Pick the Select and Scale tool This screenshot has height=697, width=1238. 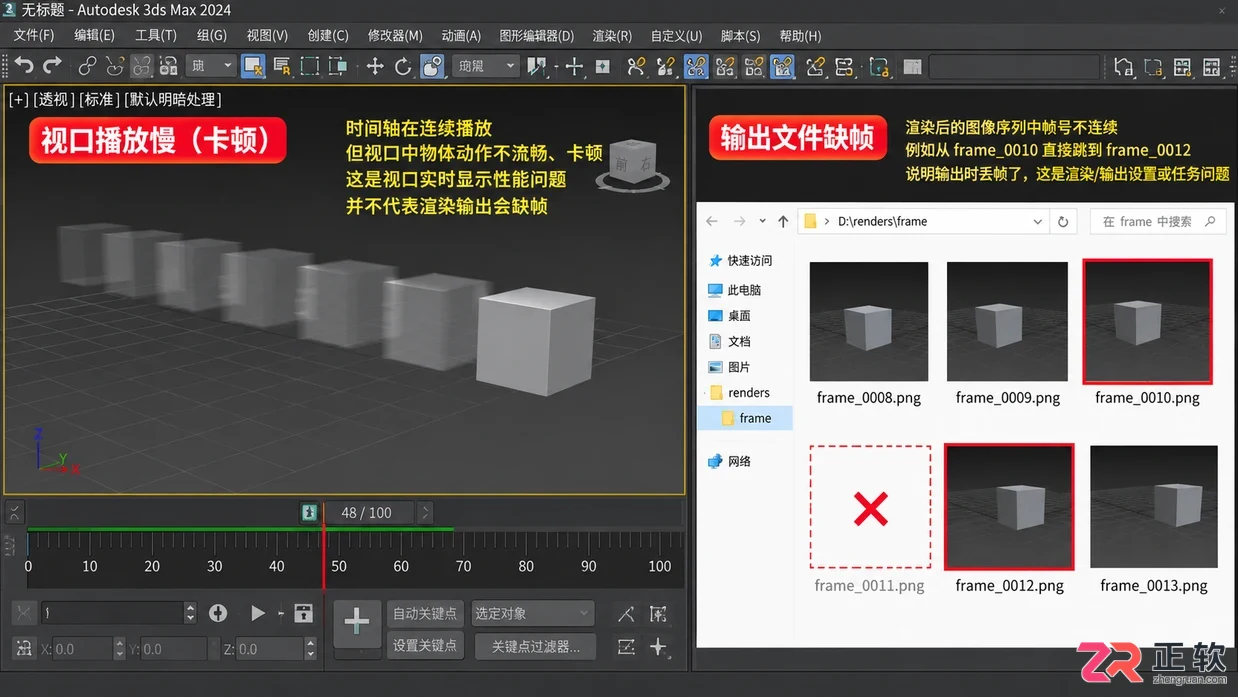[432, 66]
